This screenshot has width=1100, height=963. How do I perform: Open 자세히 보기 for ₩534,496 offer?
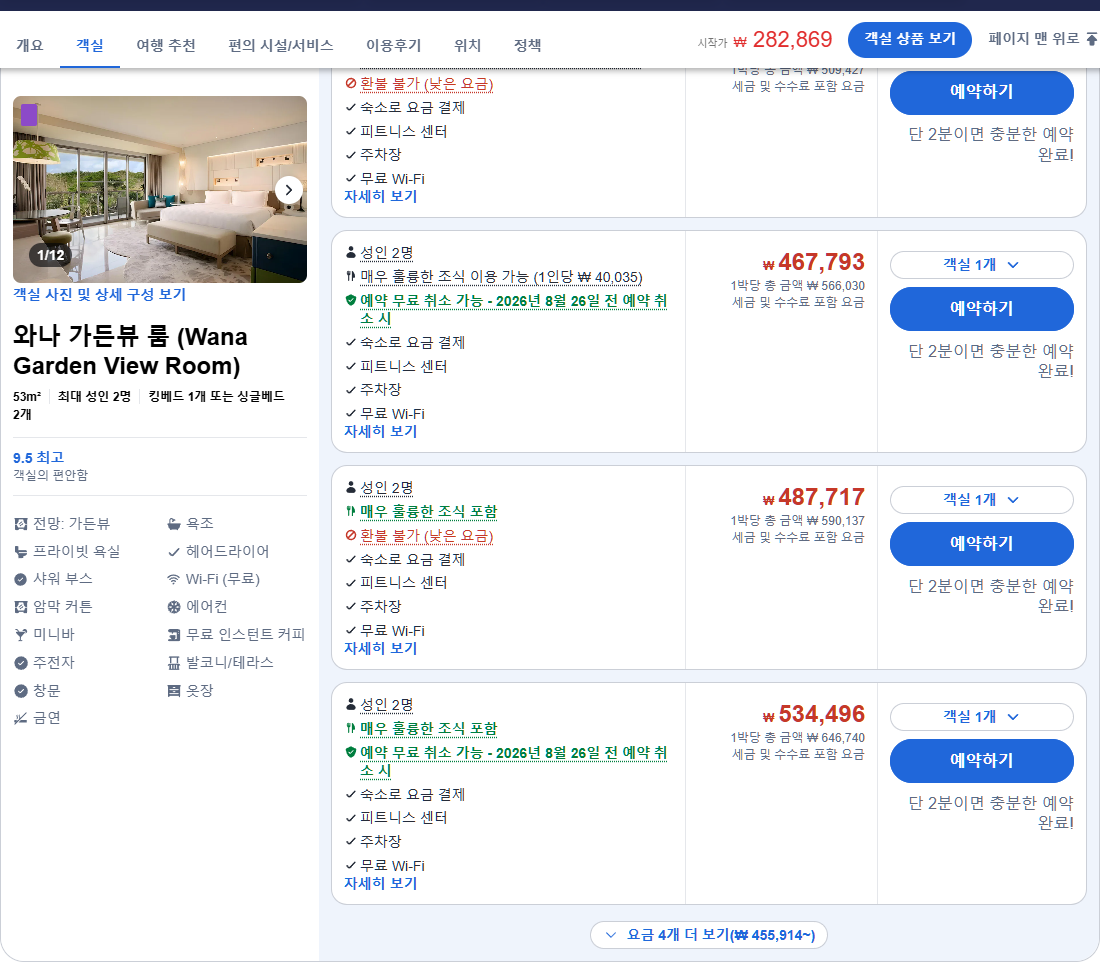[x=380, y=883]
